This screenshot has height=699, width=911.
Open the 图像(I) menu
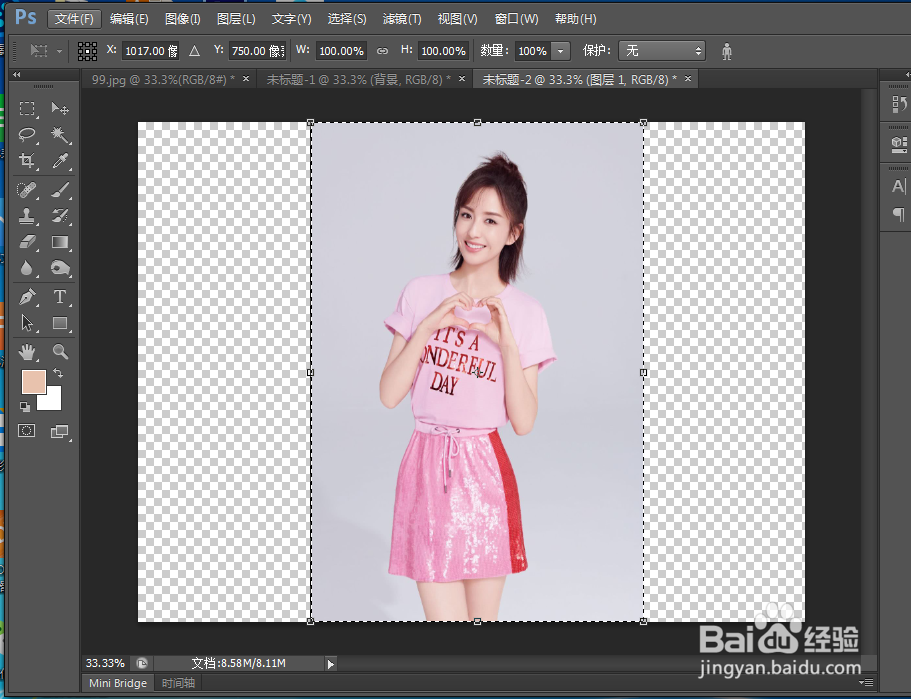(x=182, y=19)
